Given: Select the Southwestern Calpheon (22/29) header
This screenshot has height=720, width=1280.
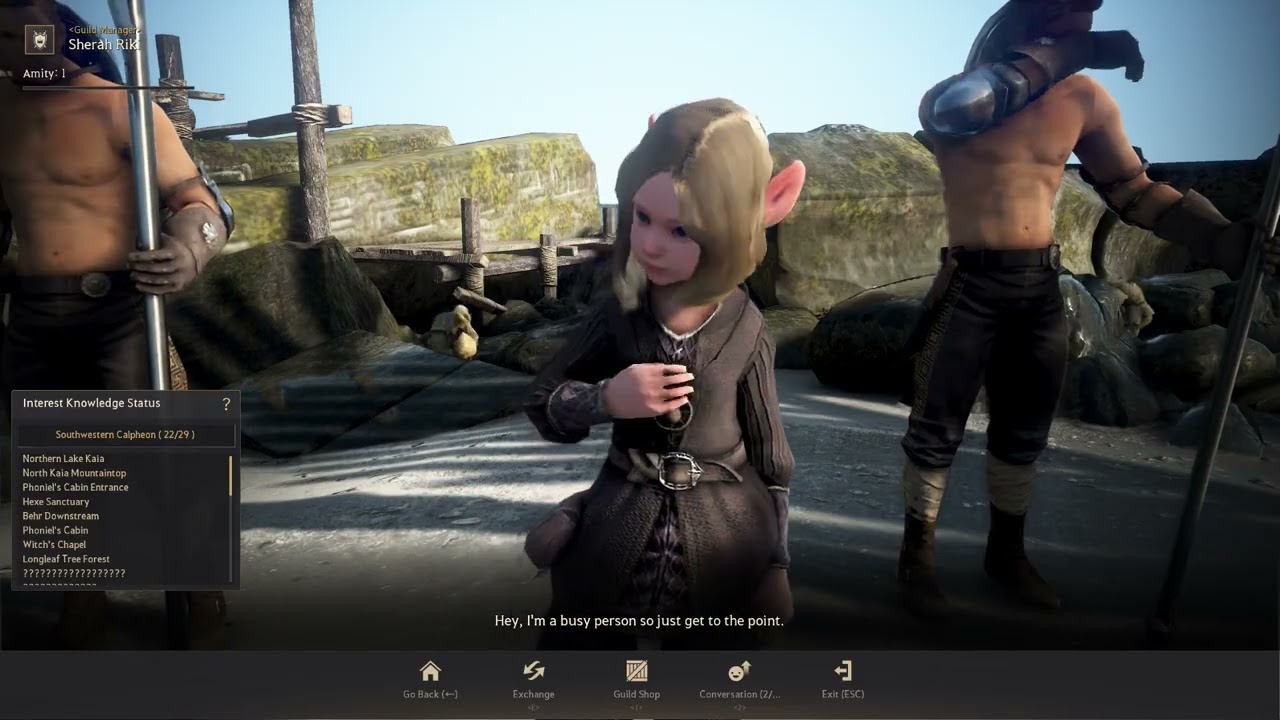Looking at the screenshot, I should pos(125,435).
